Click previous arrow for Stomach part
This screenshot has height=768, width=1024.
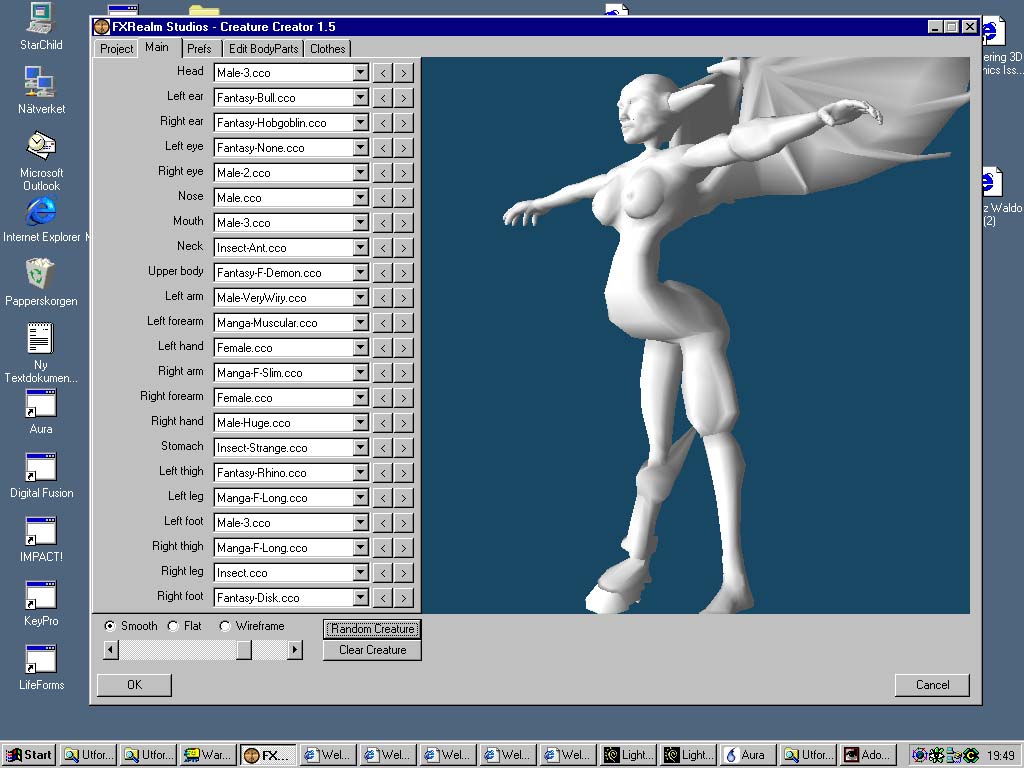pyautogui.click(x=383, y=448)
